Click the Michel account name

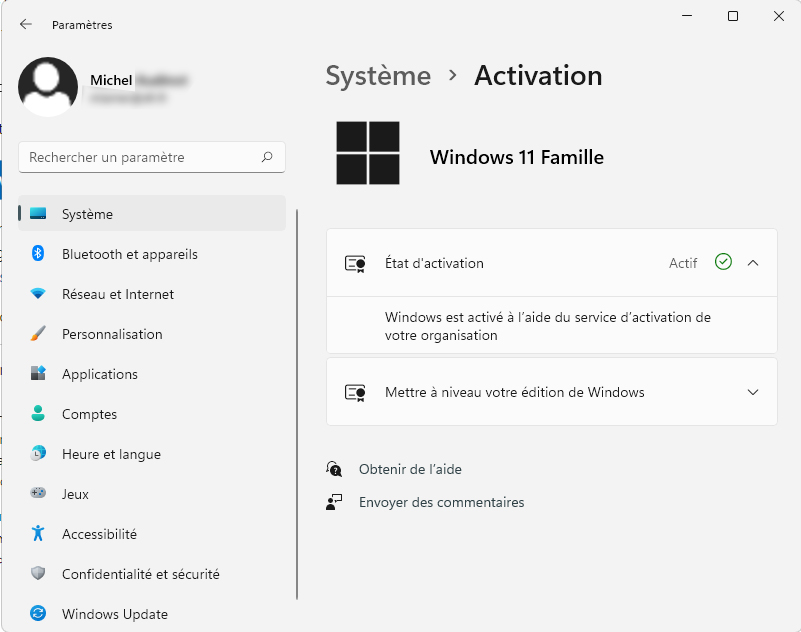click(111, 80)
